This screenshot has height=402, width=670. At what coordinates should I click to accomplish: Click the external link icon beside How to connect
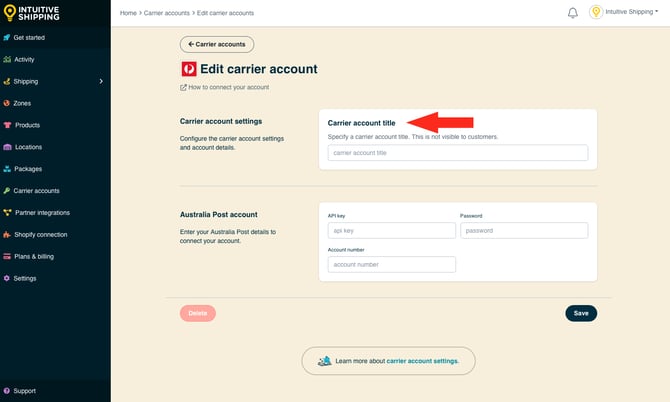(x=183, y=87)
